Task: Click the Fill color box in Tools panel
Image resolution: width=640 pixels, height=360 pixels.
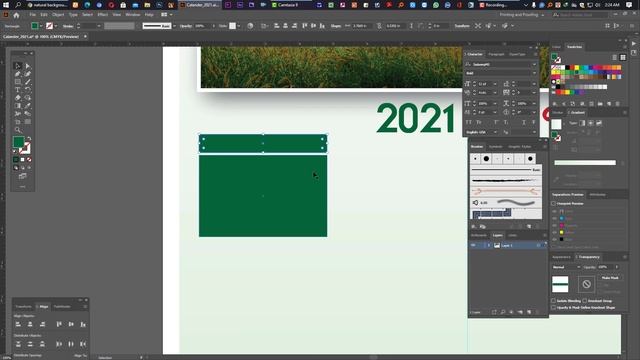Action: (x=18, y=142)
